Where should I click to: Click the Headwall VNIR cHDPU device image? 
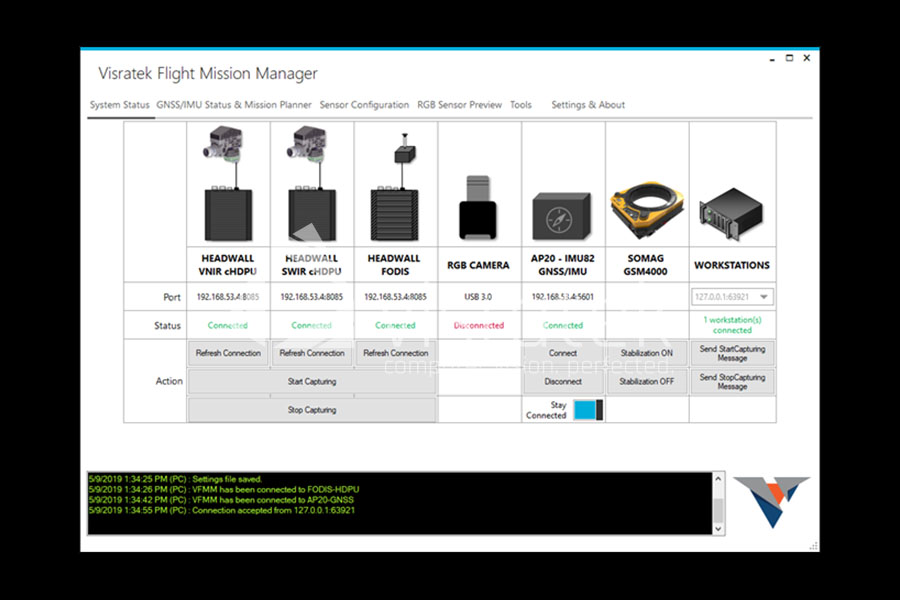228,184
